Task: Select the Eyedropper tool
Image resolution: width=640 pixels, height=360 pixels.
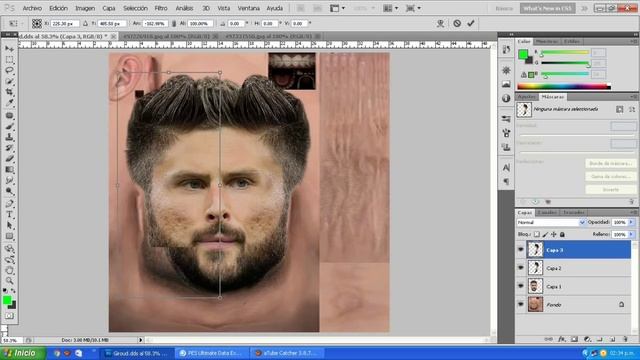Action: point(9,103)
